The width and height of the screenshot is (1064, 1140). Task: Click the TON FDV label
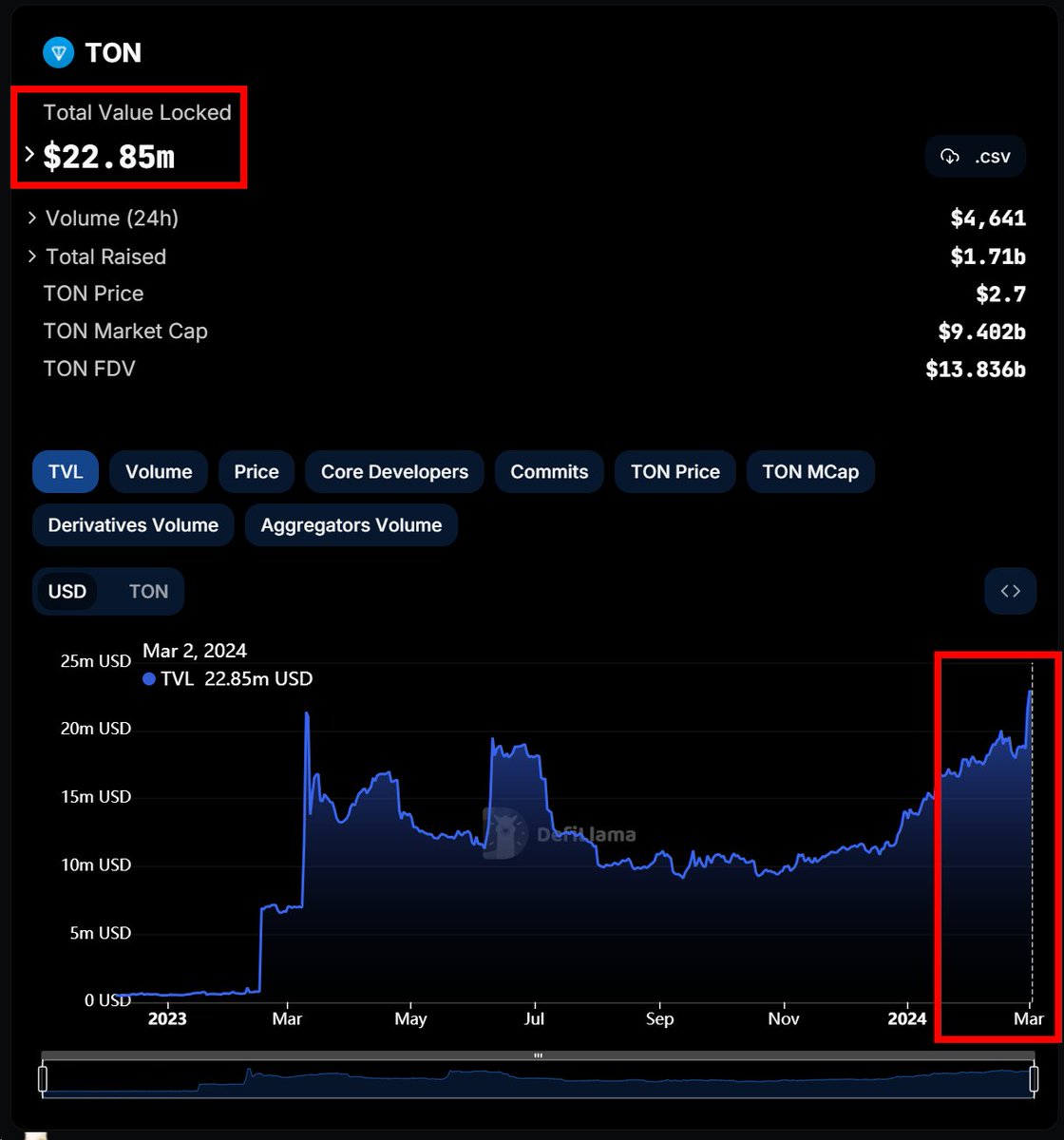(x=89, y=369)
